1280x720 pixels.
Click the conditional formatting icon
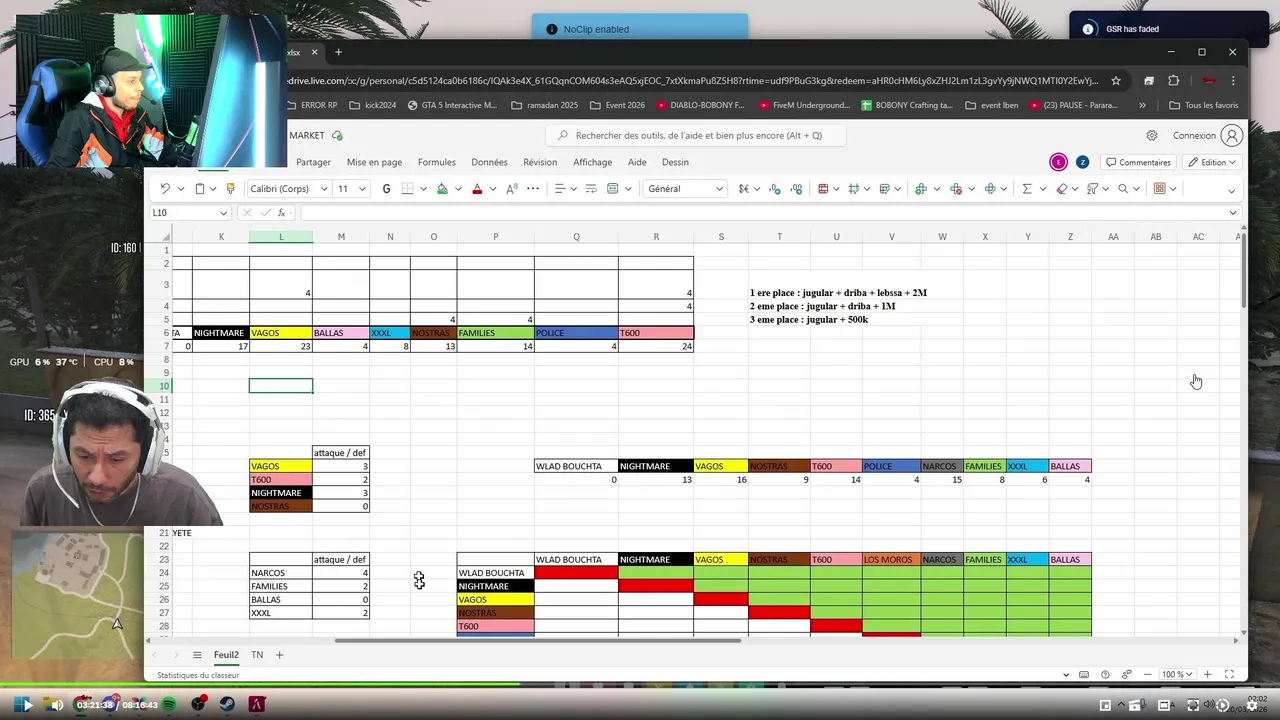(823, 189)
